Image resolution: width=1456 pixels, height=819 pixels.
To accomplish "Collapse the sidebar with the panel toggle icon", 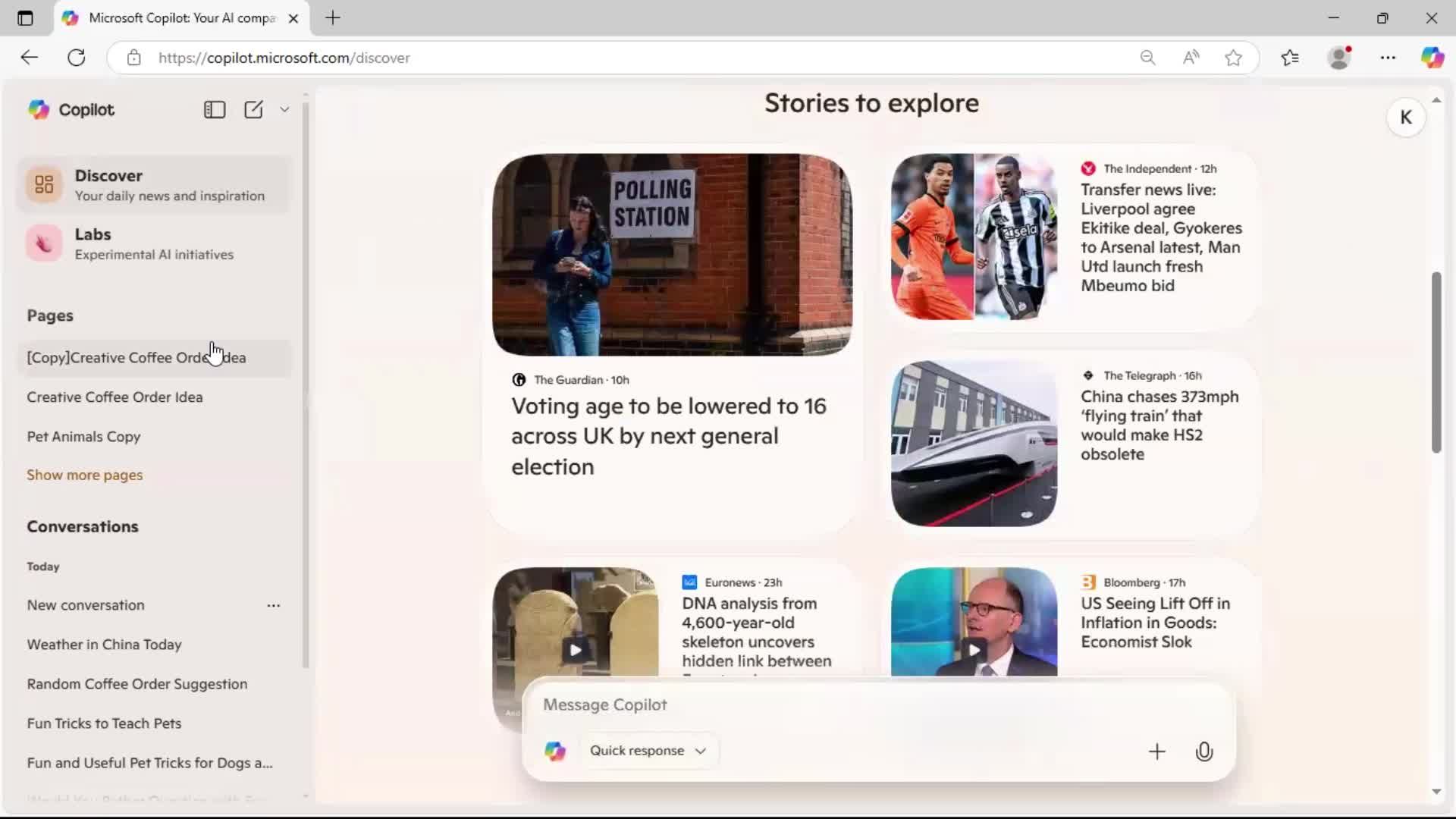I will tap(215, 110).
